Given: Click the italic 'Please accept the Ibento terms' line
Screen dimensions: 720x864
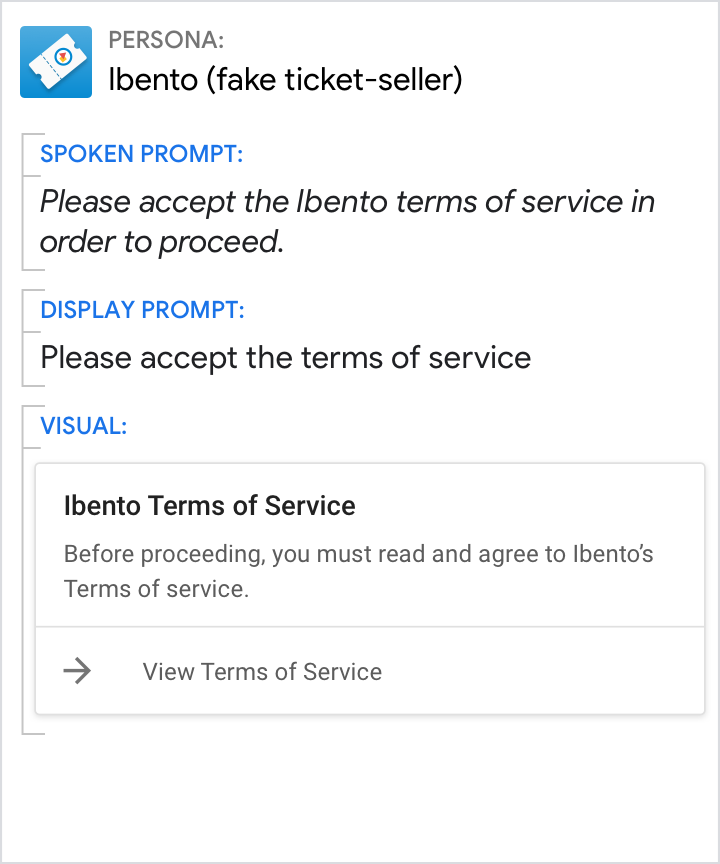Looking at the screenshot, I should tap(347, 201).
